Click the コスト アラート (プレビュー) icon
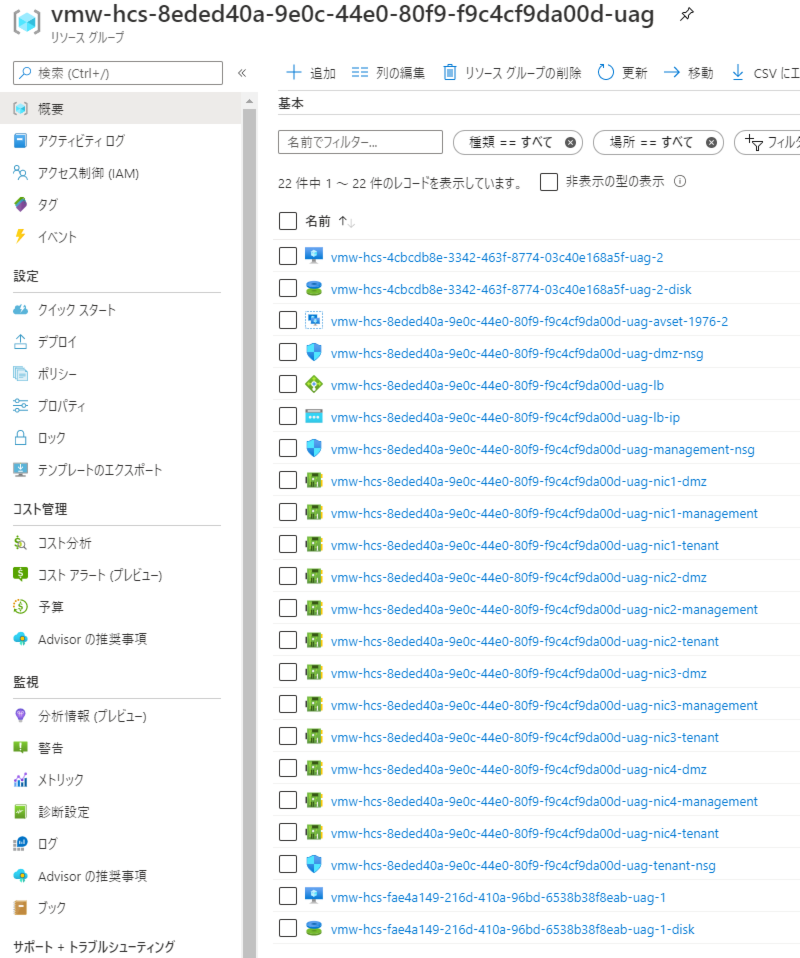 (x=20, y=574)
